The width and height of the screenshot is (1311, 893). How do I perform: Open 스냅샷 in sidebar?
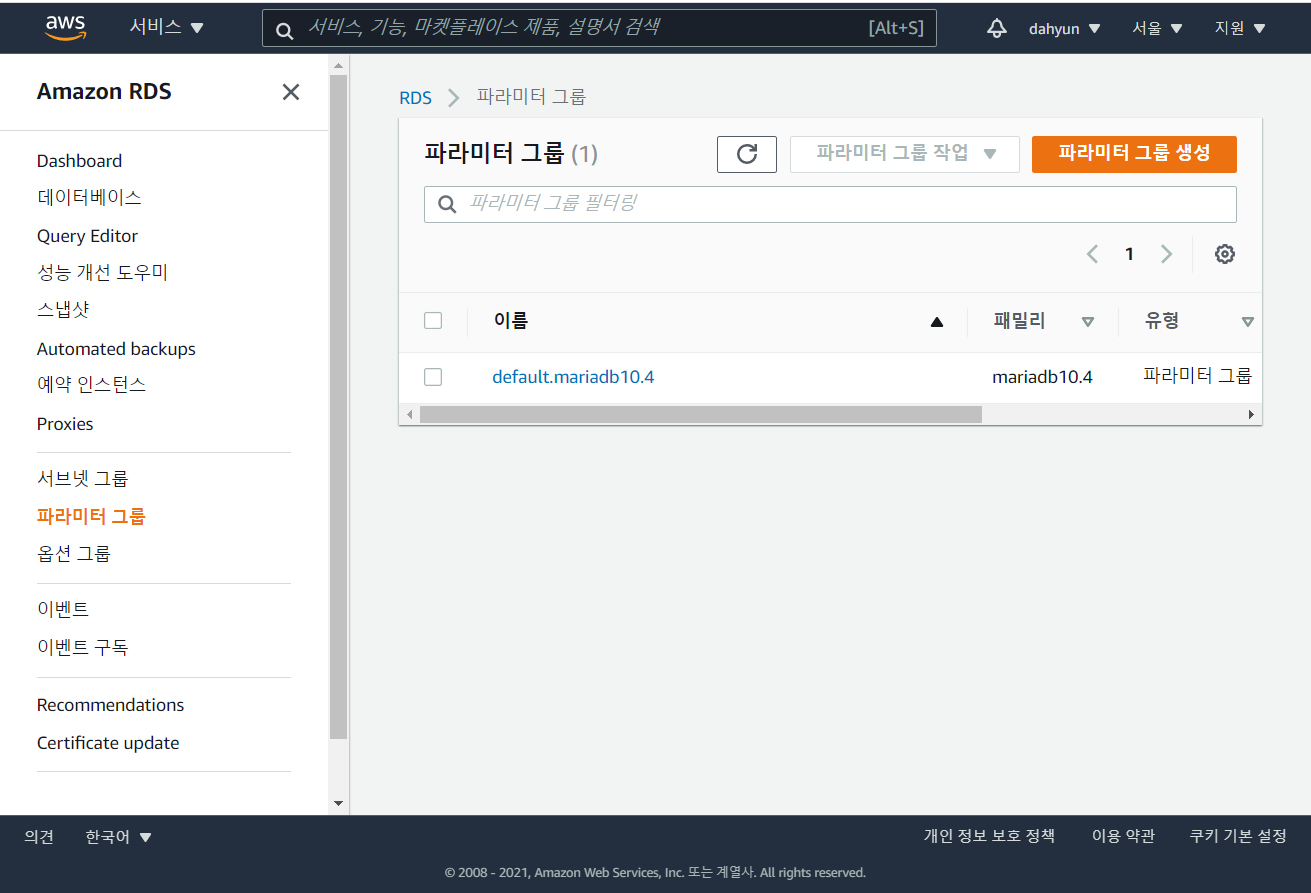point(63,310)
